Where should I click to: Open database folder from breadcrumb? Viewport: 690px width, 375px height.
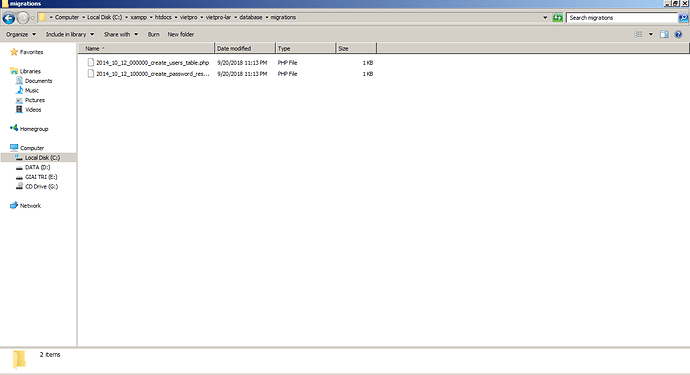coord(251,18)
